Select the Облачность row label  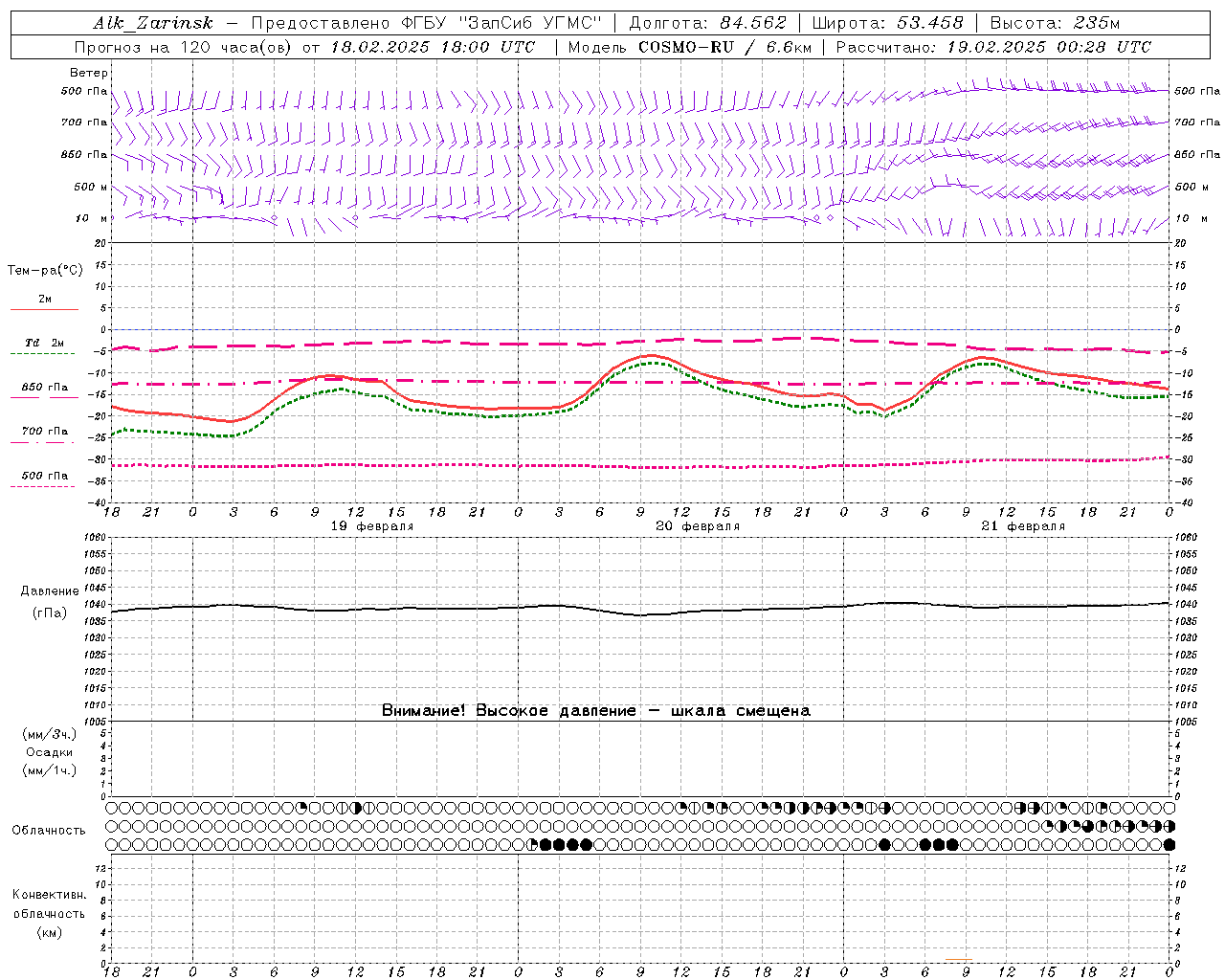click(x=49, y=830)
